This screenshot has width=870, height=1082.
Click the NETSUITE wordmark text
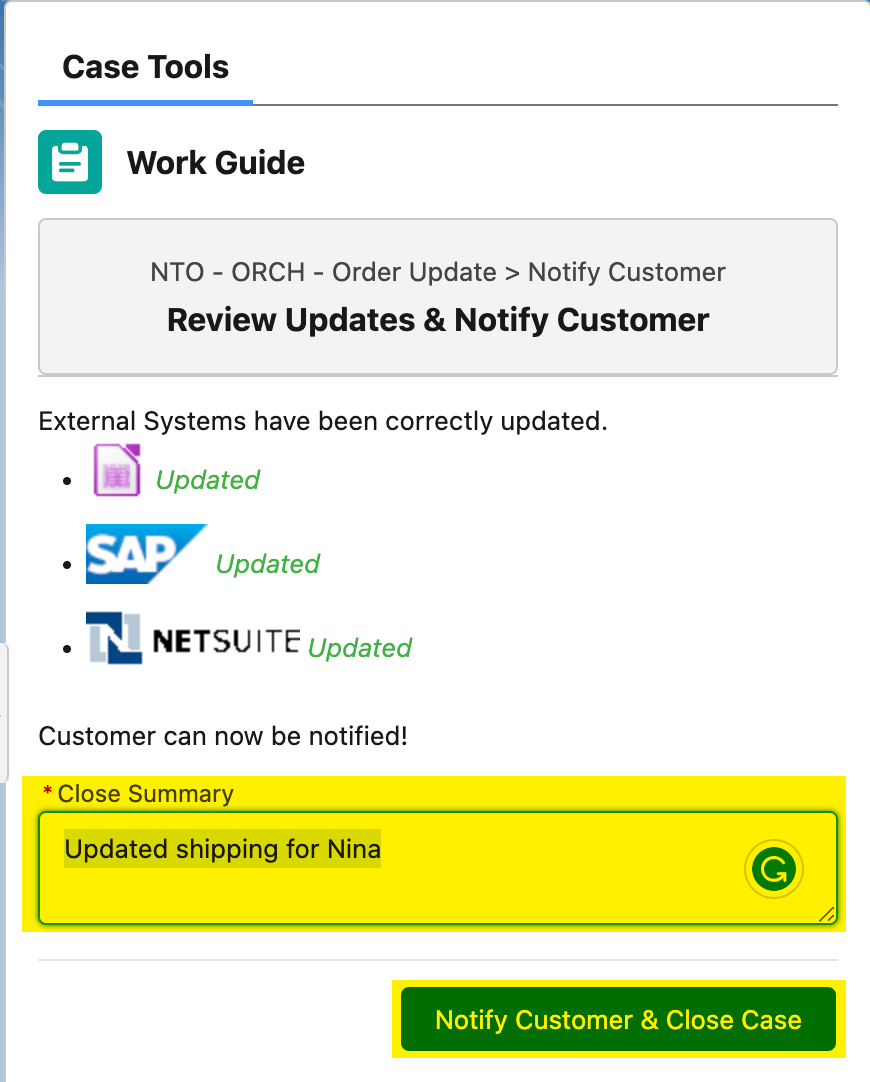(x=226, y=641)
